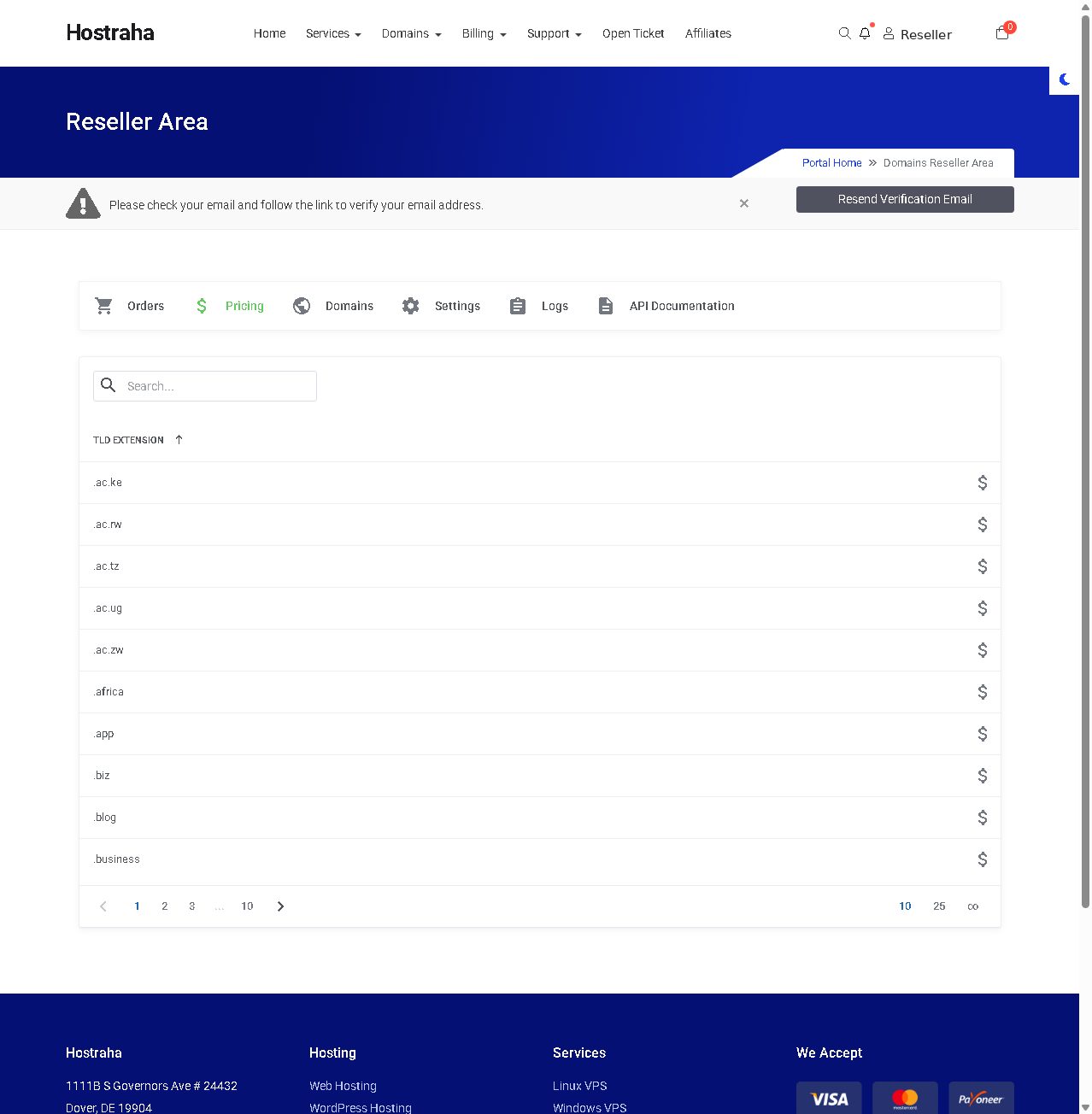Viewport: 1092px width, 1114px height.
Task: Click the Settings gear icon
Action: [411, 306]
